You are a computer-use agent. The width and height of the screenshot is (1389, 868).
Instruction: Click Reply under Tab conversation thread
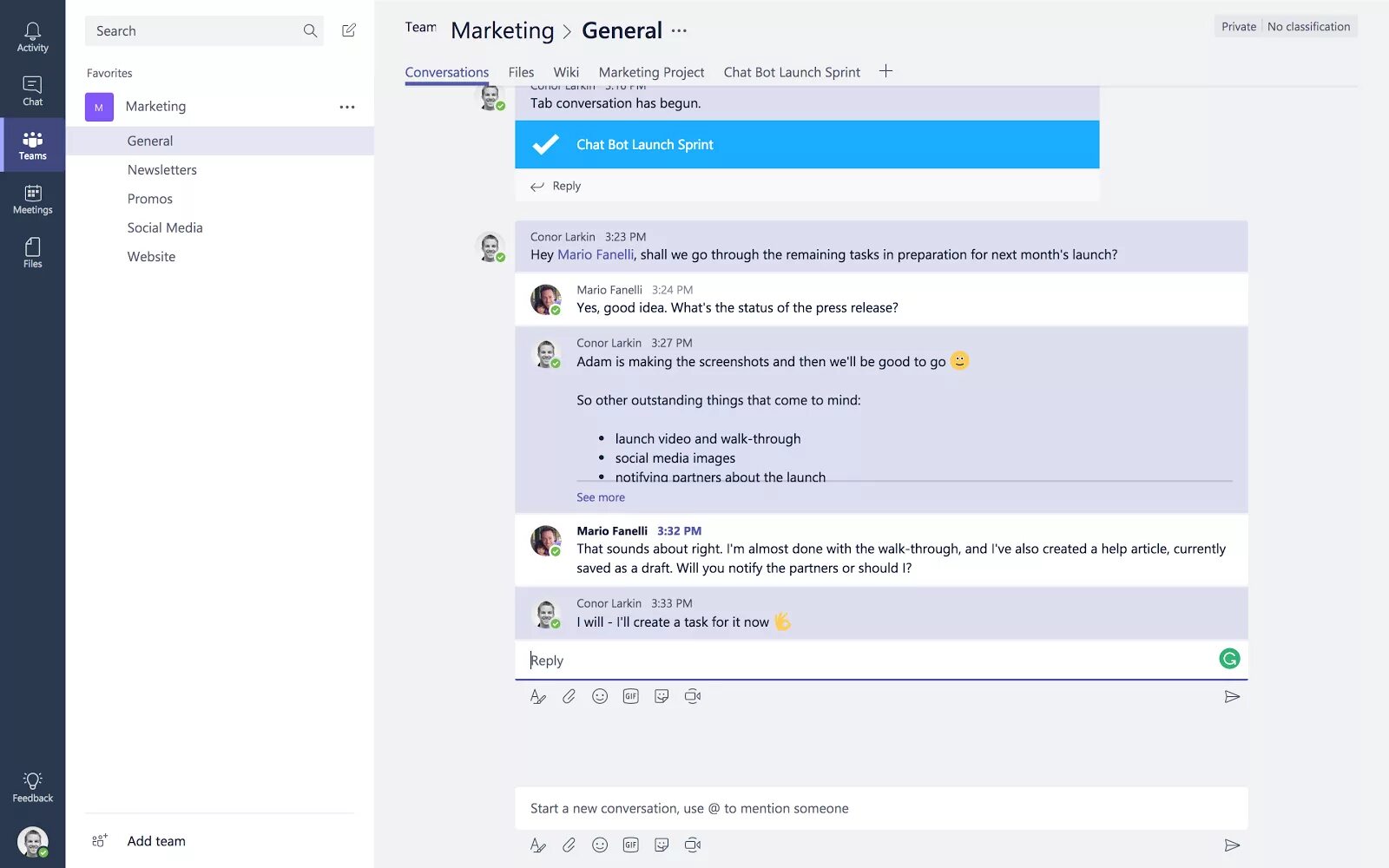[566, 186]
